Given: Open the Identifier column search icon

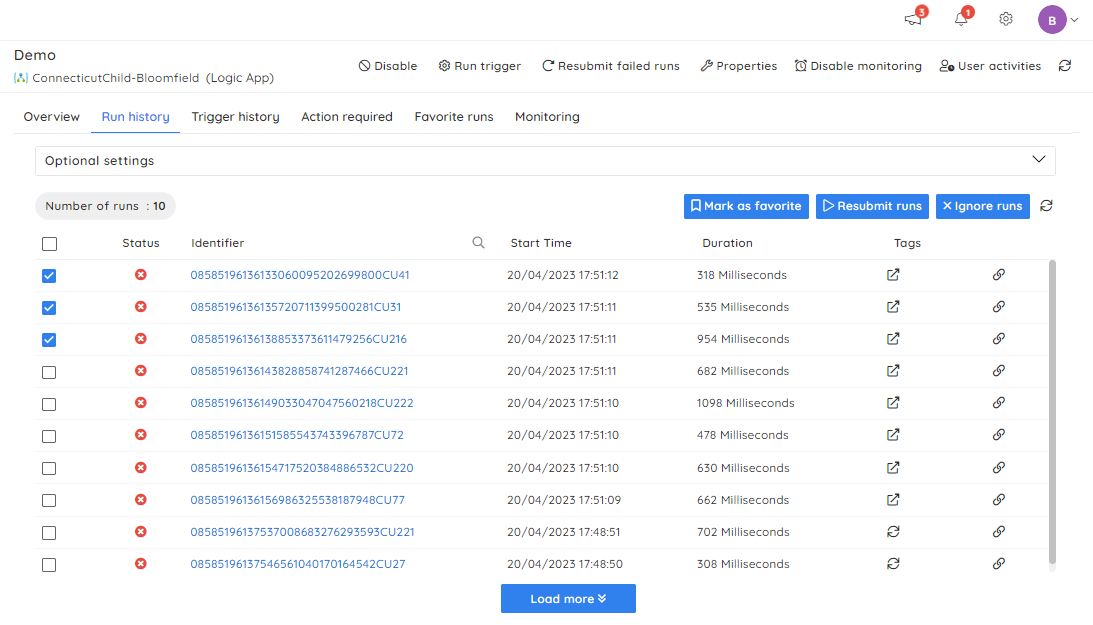Looking at the screenshot, I should pyautogui.click(x=478, y=242).
